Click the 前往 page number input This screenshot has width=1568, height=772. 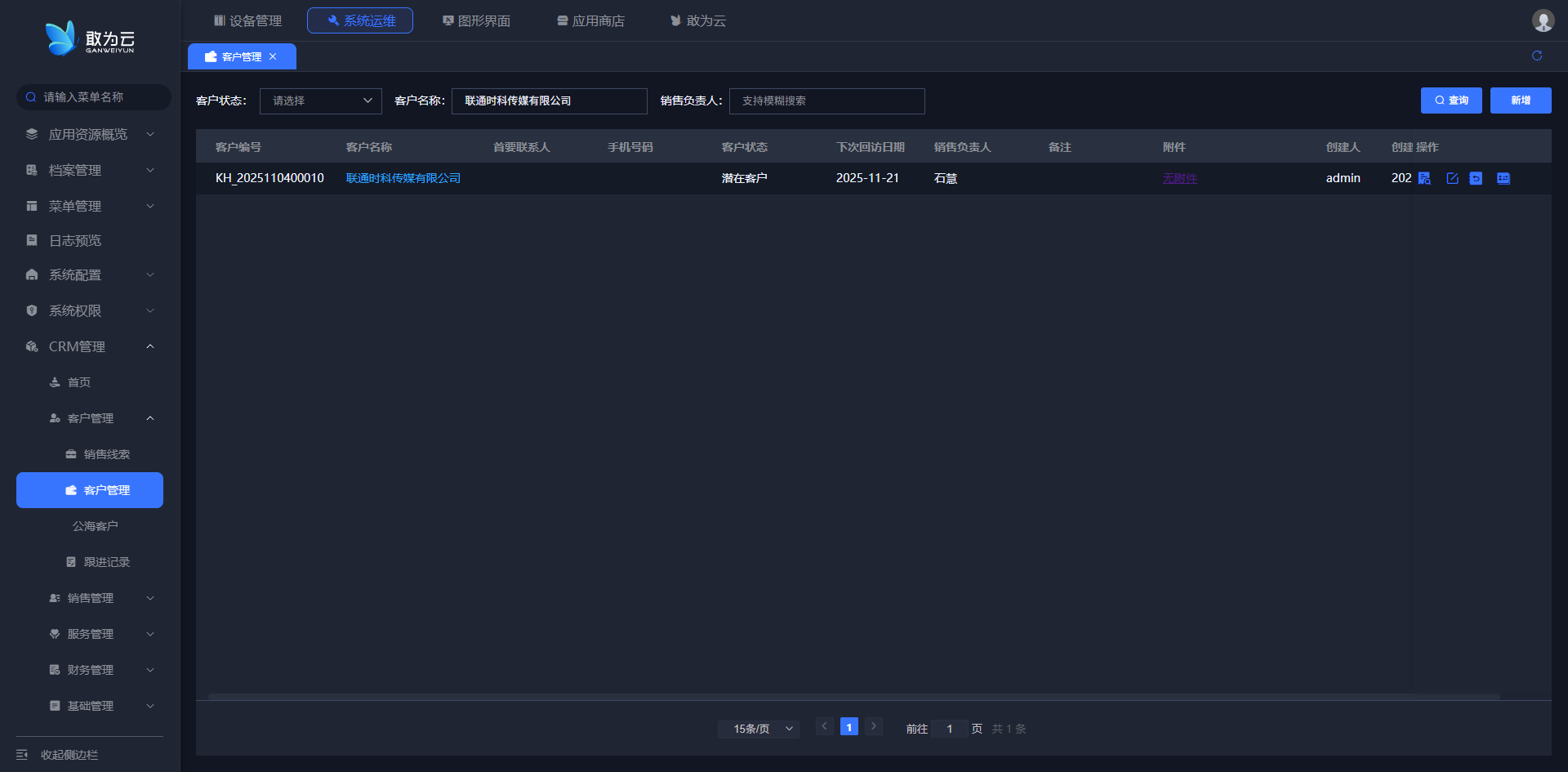click(950, 729)
